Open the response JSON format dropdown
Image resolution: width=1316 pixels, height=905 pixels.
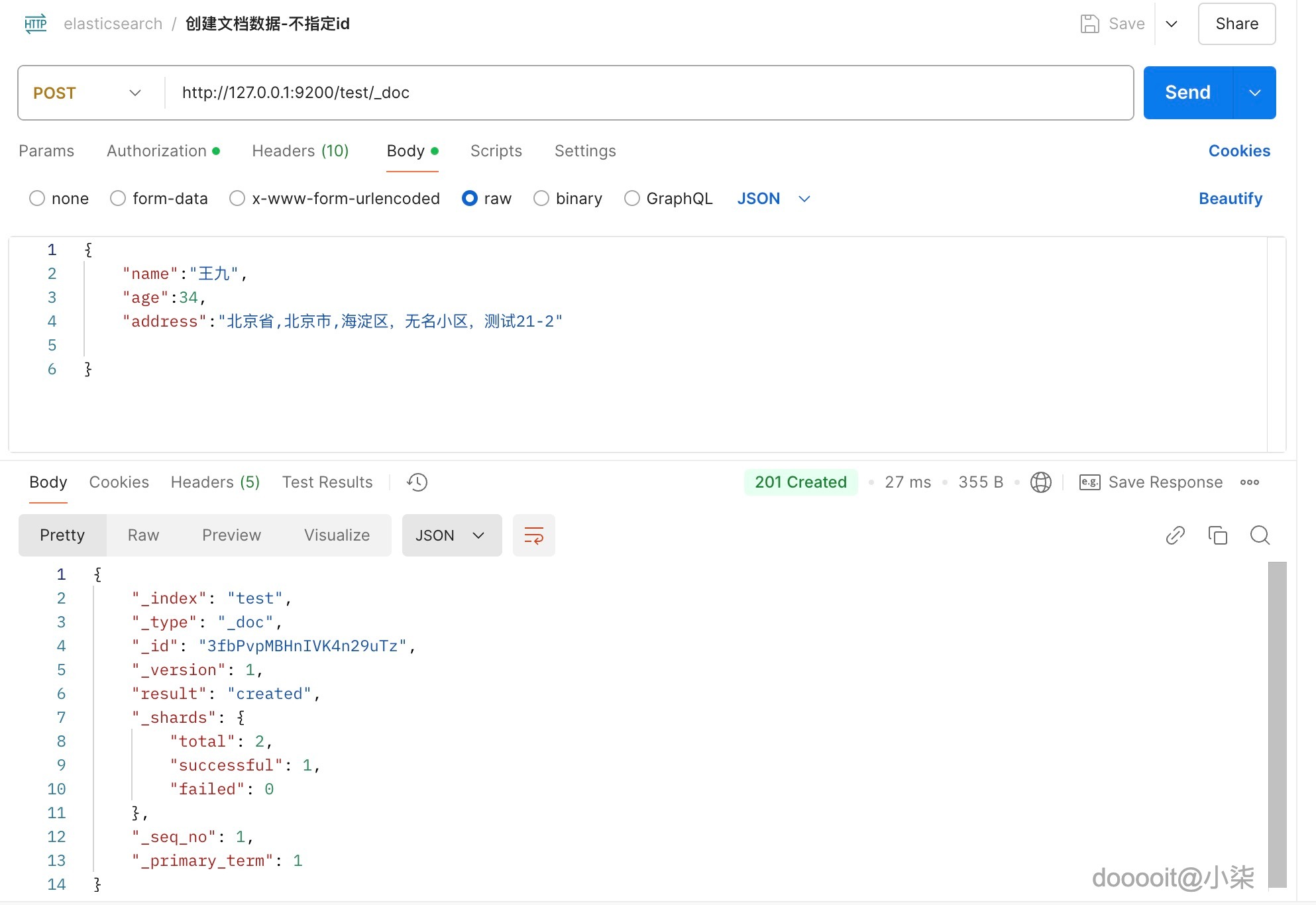point(451,535)
